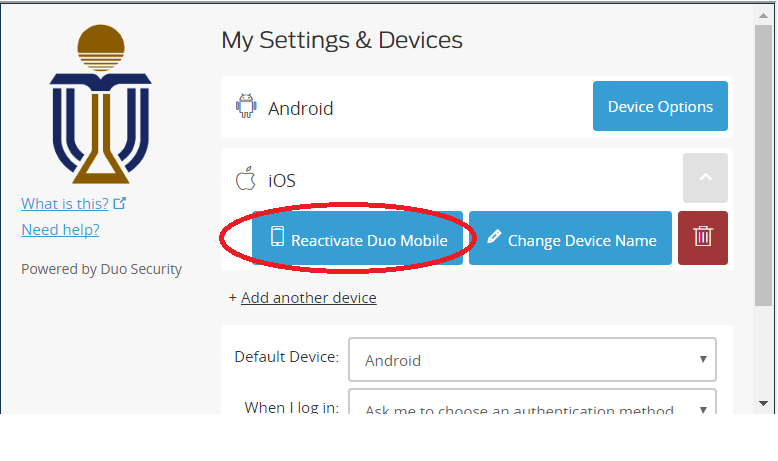Image resolution: width=778 pixels, height=461 pixels.
Task: Click the vertical scrollbar thumb
Action: click(764, 166)
